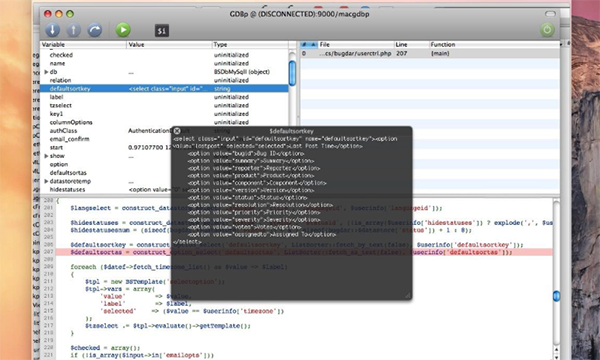The height and width of the screenshot is (360, 600).
Task: Click the Step Out up-arrow button
Action: (x=73, y=29)
